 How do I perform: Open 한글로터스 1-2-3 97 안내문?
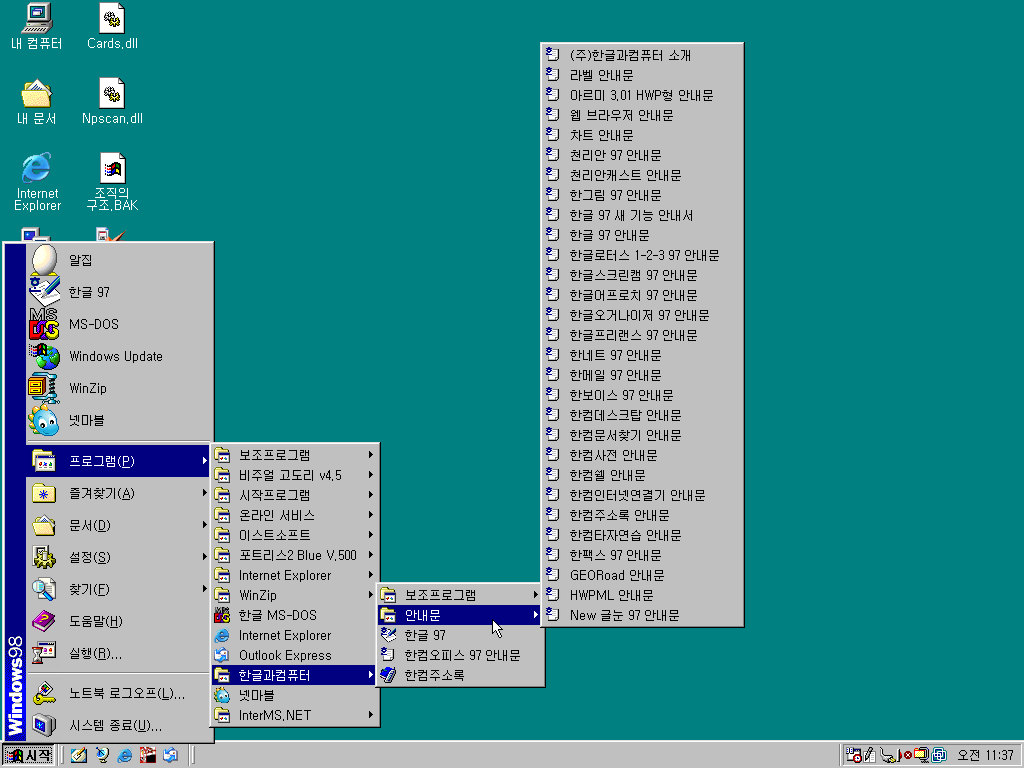[x=643, y=255]
